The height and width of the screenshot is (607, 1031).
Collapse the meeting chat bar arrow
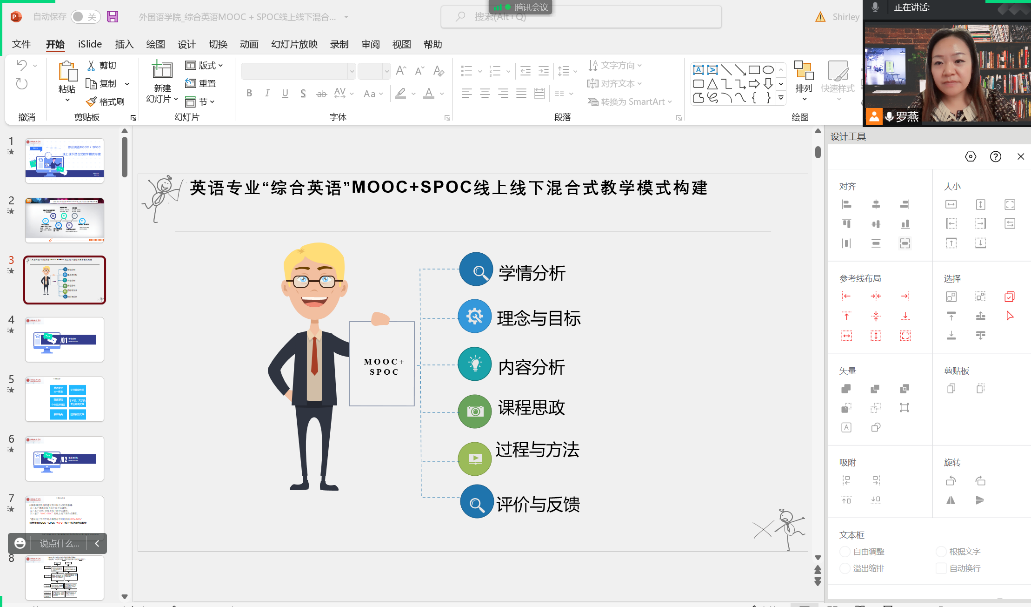[x=97, y=543]
